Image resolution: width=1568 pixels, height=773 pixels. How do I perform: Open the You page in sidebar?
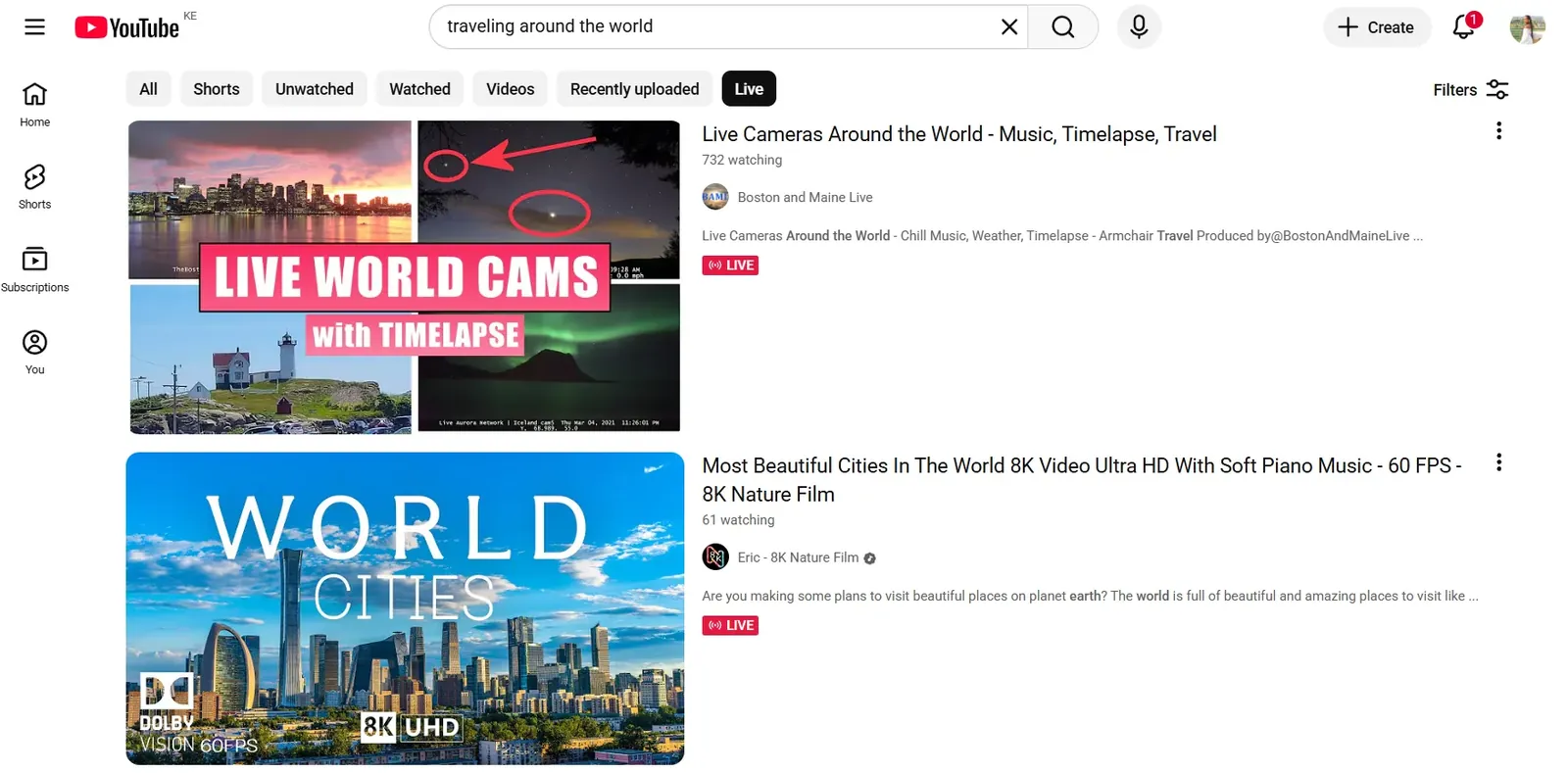pyautogui.click(x=34, y=353)
